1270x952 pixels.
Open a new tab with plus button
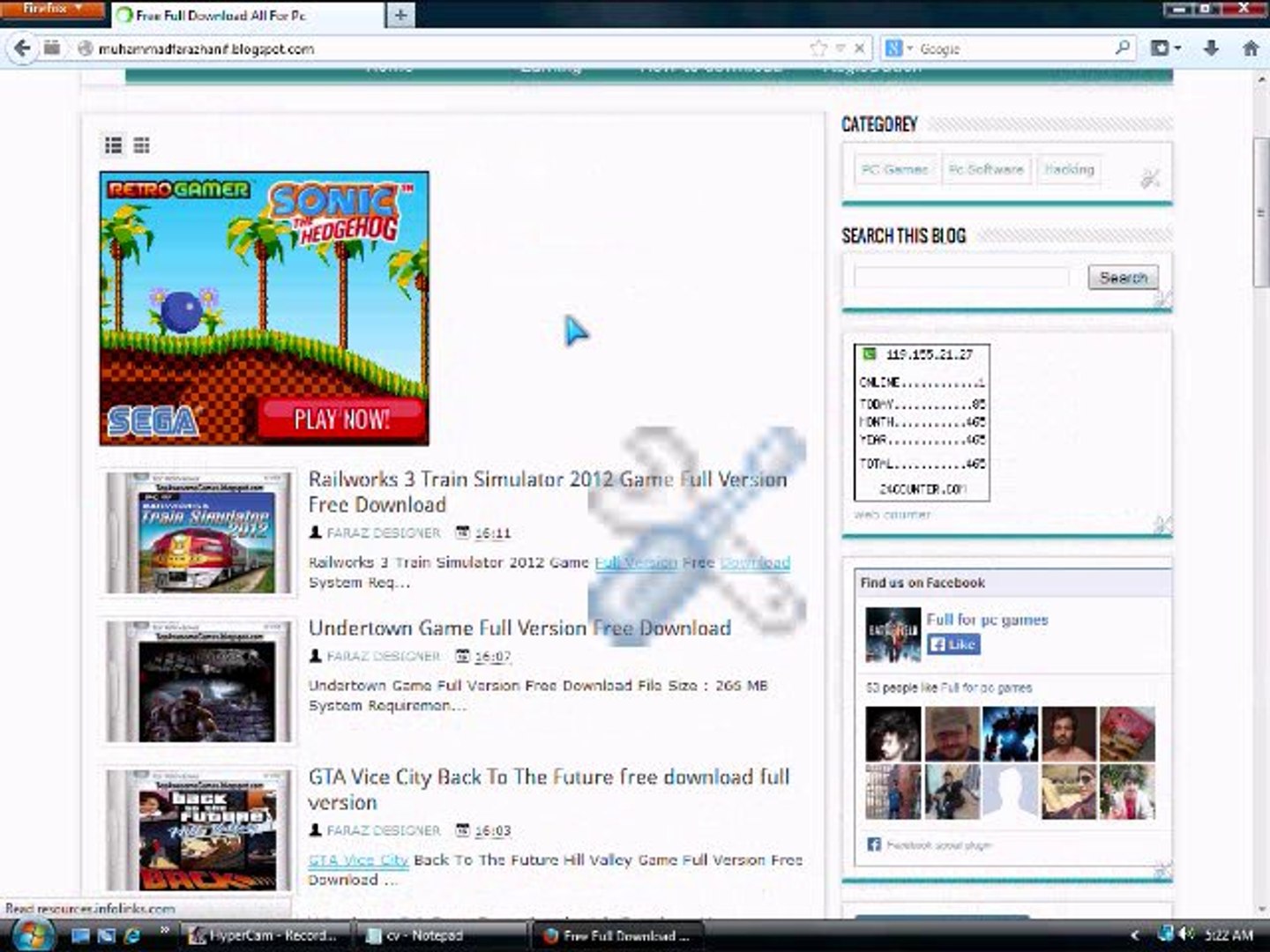tap(400, 15)
